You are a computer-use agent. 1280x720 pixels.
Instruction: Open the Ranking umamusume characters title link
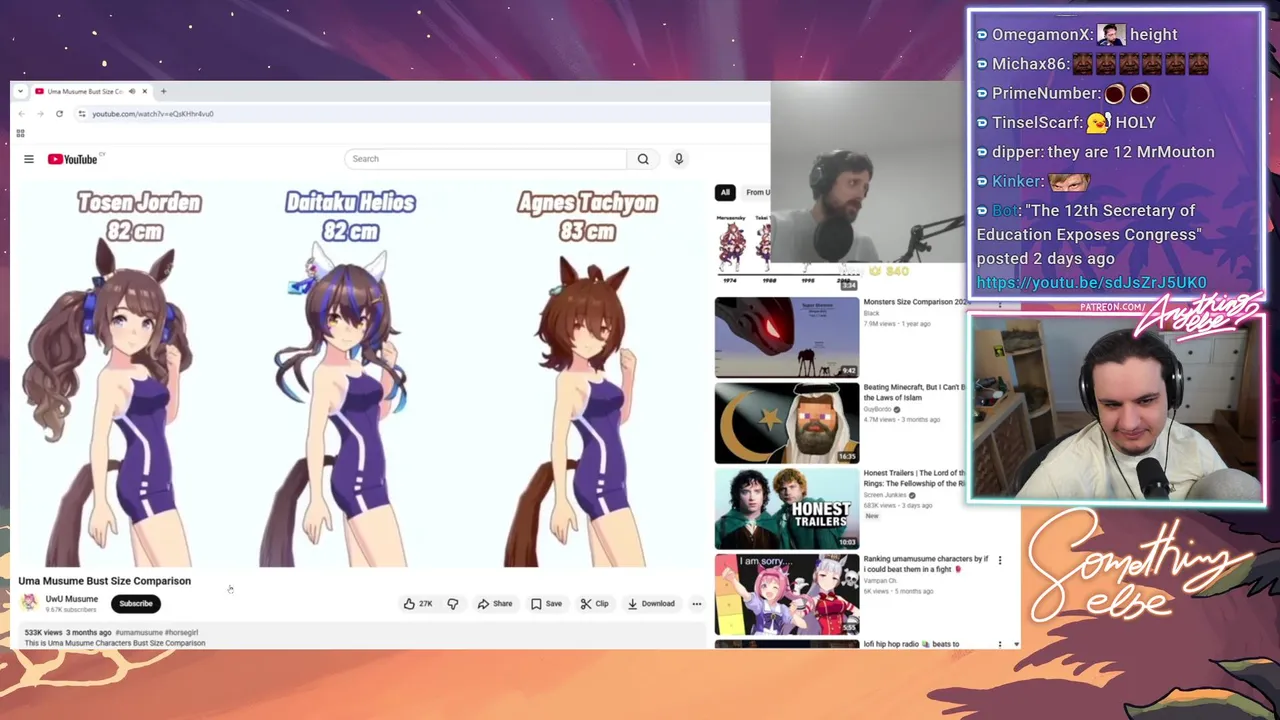[x=925, y=564]
